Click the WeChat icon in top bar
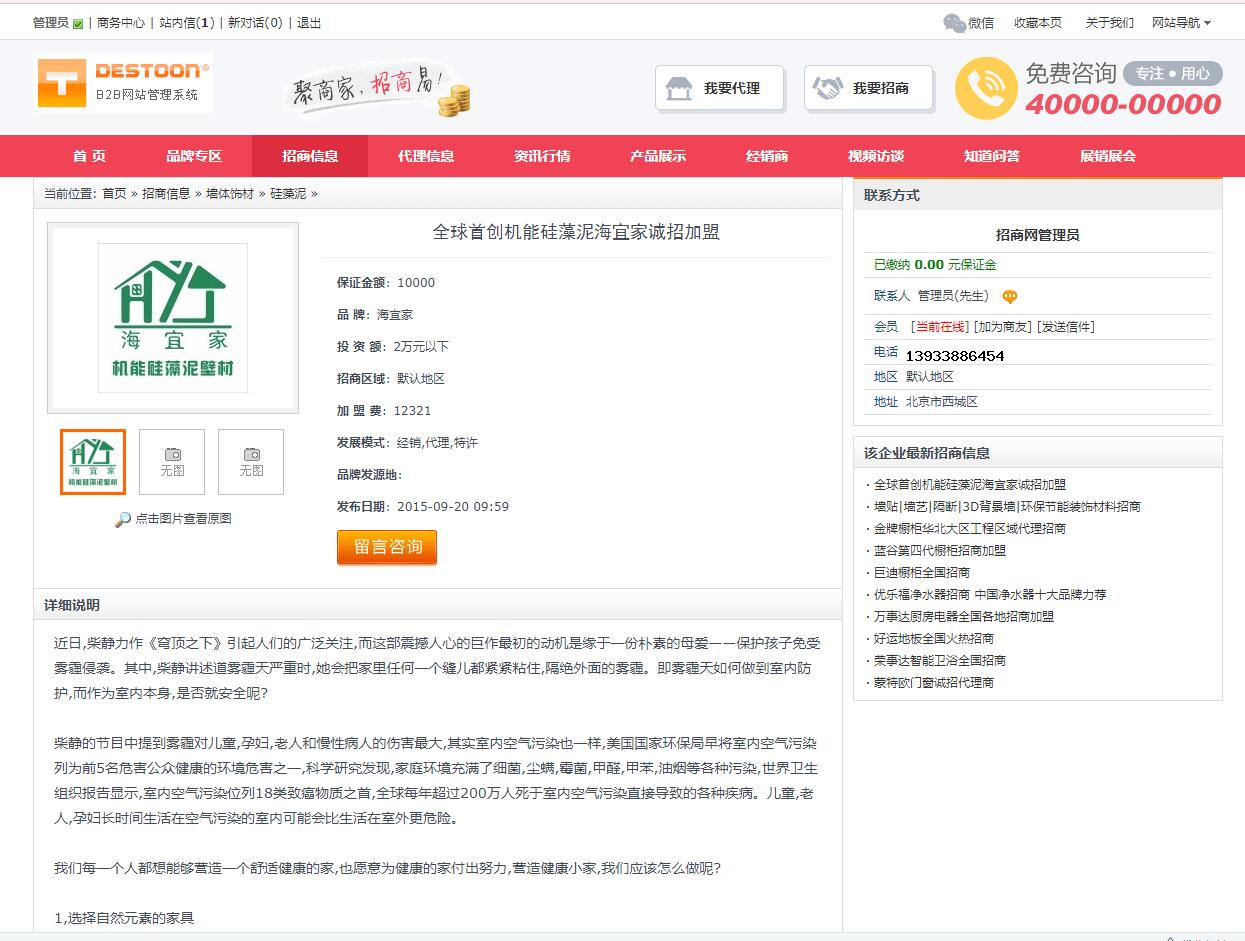The width and height of the screenshot is (1245, 941). (954, 23)
